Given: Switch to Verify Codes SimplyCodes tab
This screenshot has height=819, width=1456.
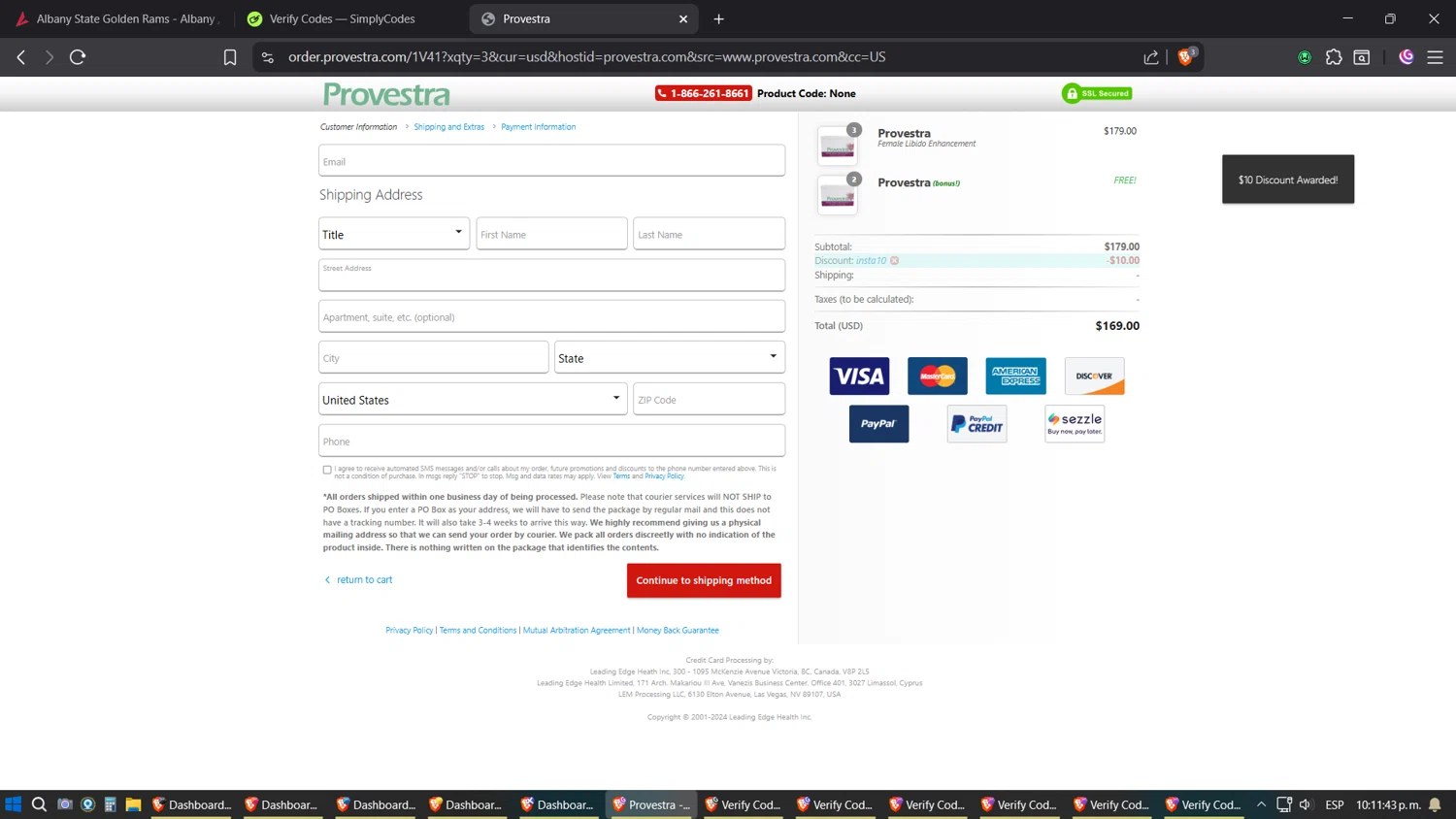Looking at the screenshot, I should coord(343,18).
